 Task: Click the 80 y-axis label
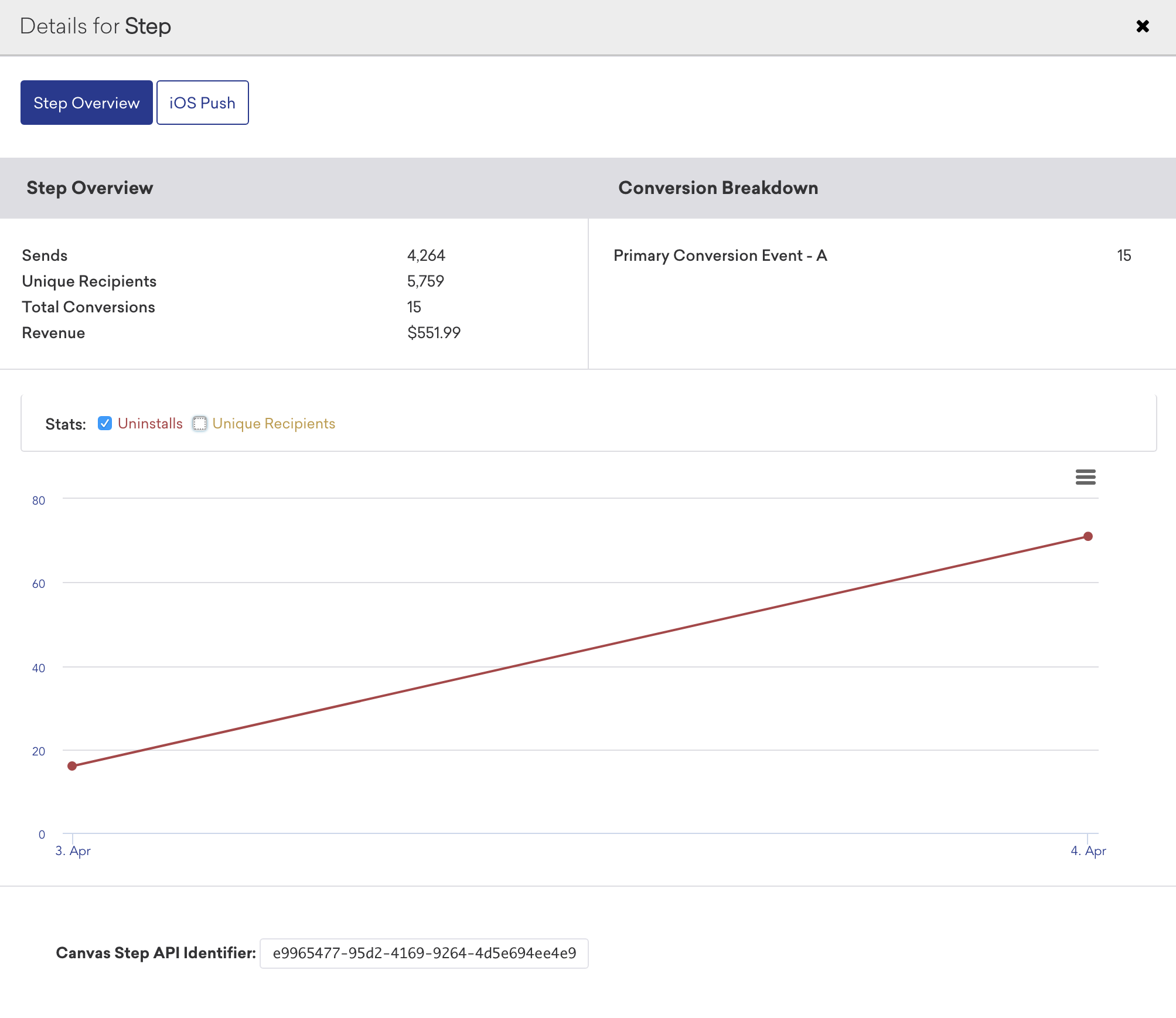[x=39, y=501]
